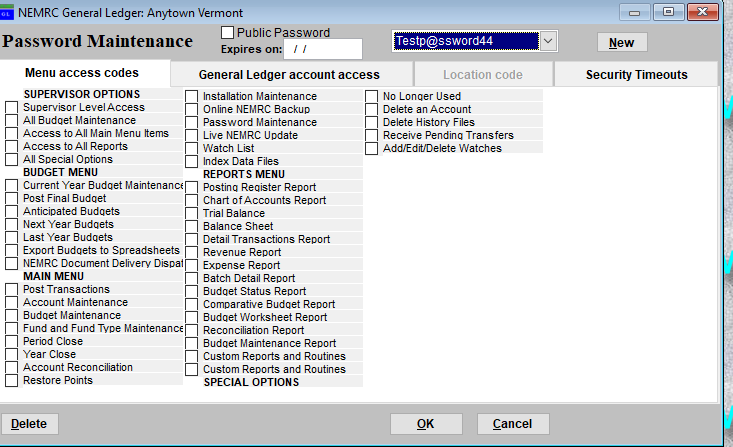The width and height of the screenshot is (733, 447).
Task: Enable Access to All Reports
Action: pyautogui.click(x=12, y=146)
